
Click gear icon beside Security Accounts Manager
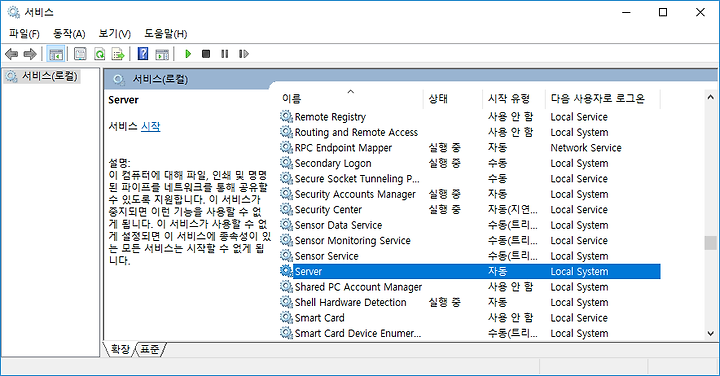pos(287,194)
